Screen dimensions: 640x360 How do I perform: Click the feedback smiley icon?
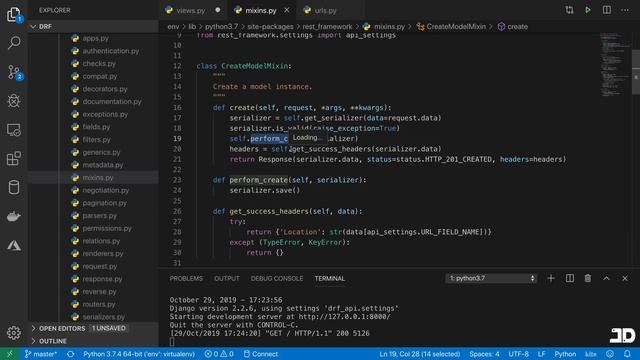tap(610, 354)
